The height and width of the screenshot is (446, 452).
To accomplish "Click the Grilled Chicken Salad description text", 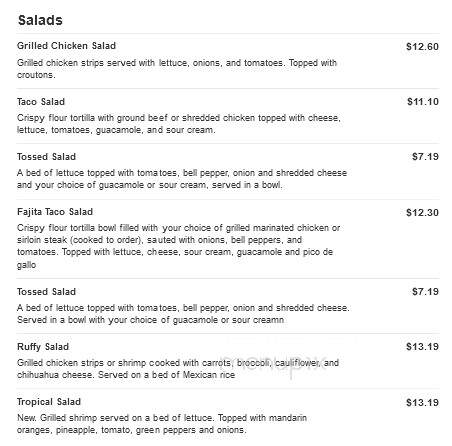I will tap(177, 69).
